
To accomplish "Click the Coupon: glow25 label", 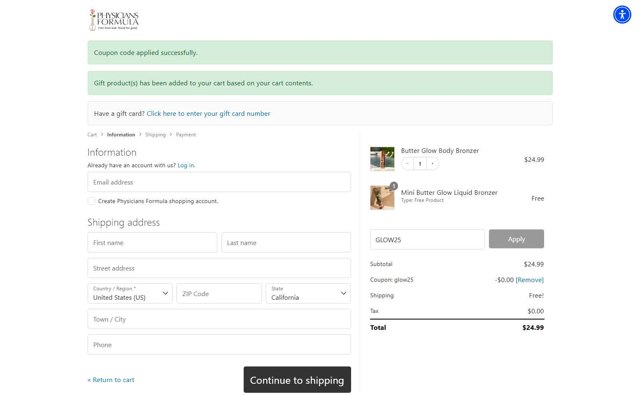I will click(x=391, y=280).
